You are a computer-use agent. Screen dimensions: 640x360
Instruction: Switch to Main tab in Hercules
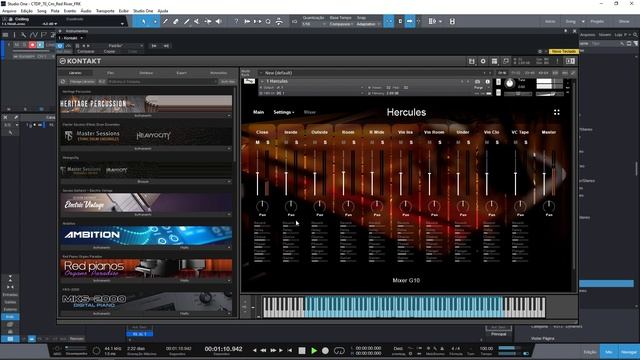[258, 112]
